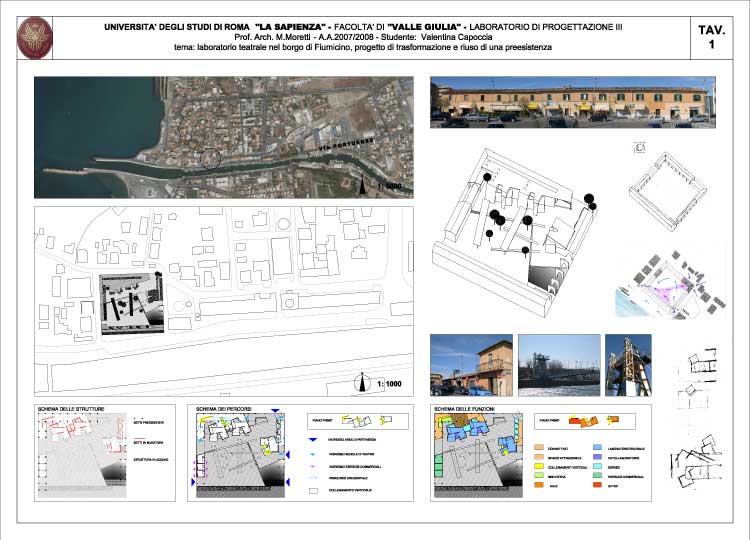Click the dark project block on the site plan
The image size is (750, 540).
click(132, 303)
